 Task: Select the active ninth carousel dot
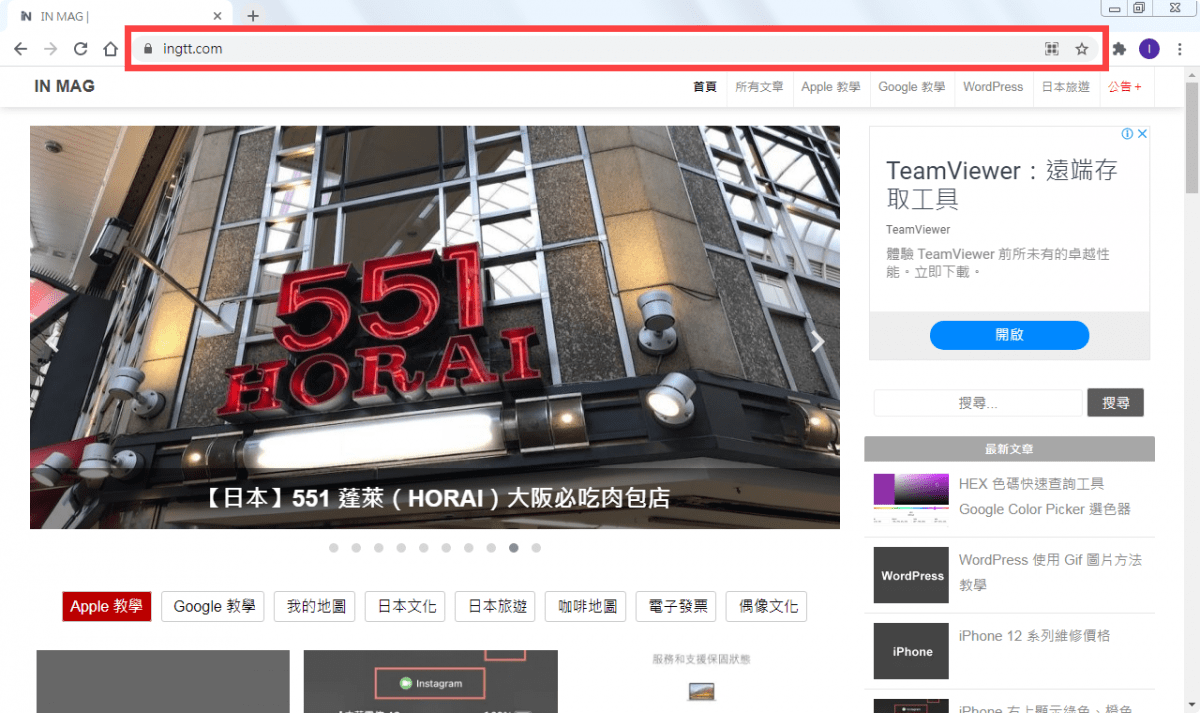(x=514, y=548)
